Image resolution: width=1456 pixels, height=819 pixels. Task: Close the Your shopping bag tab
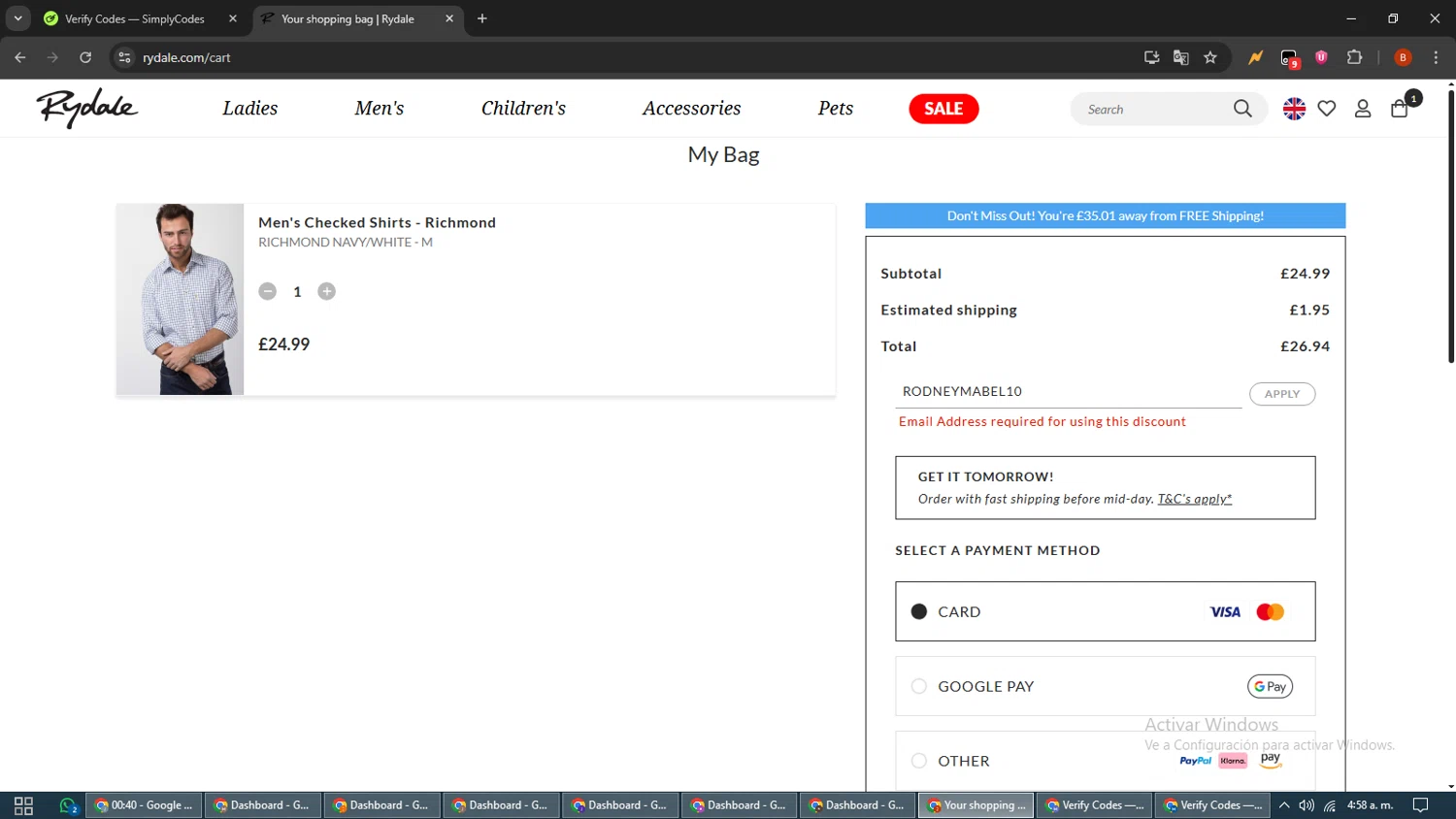tap(449, 18)
